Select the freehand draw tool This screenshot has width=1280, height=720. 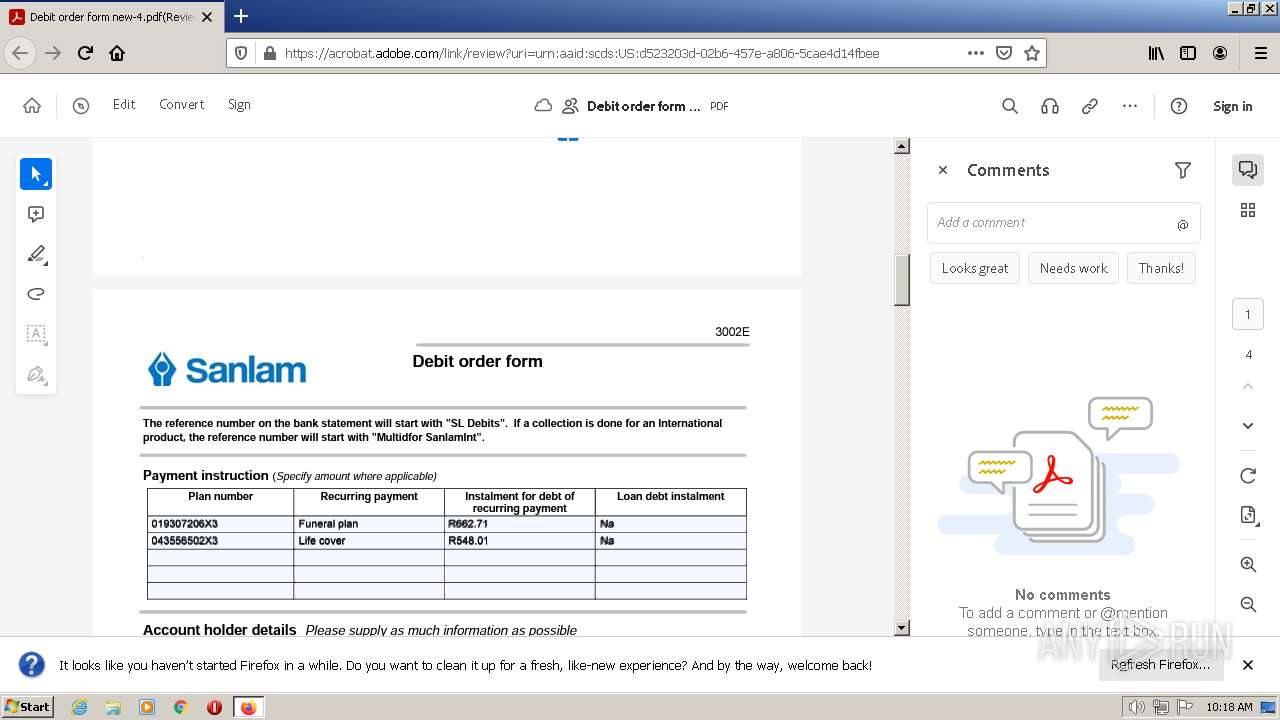coord(36,294)
